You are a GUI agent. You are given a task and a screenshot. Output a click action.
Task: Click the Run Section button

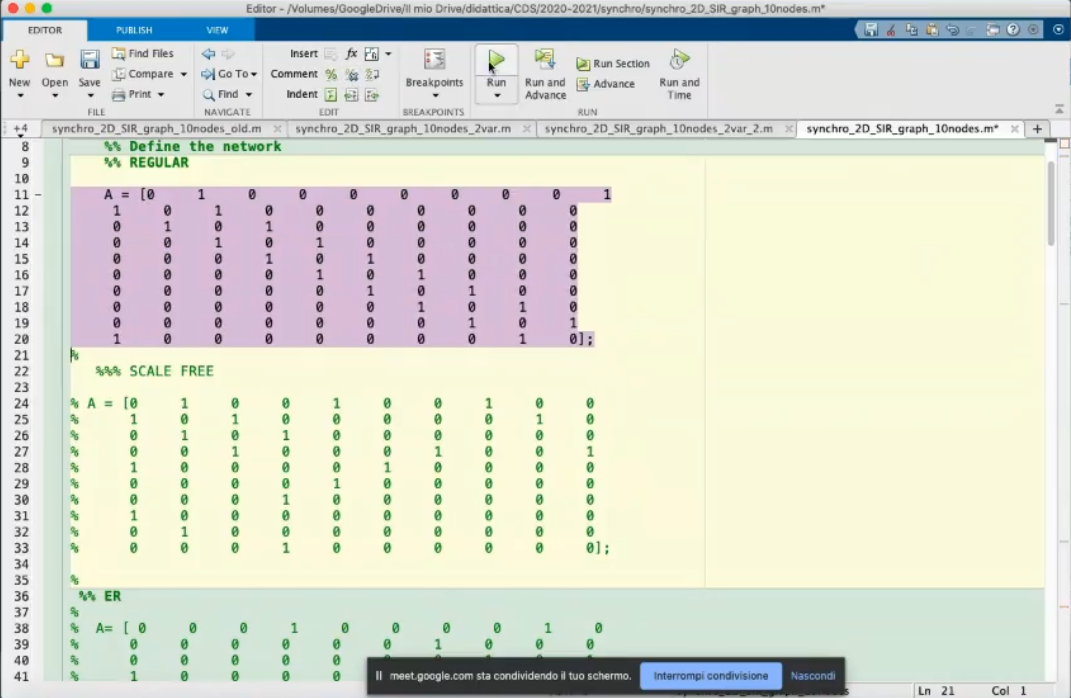point(612,64)
